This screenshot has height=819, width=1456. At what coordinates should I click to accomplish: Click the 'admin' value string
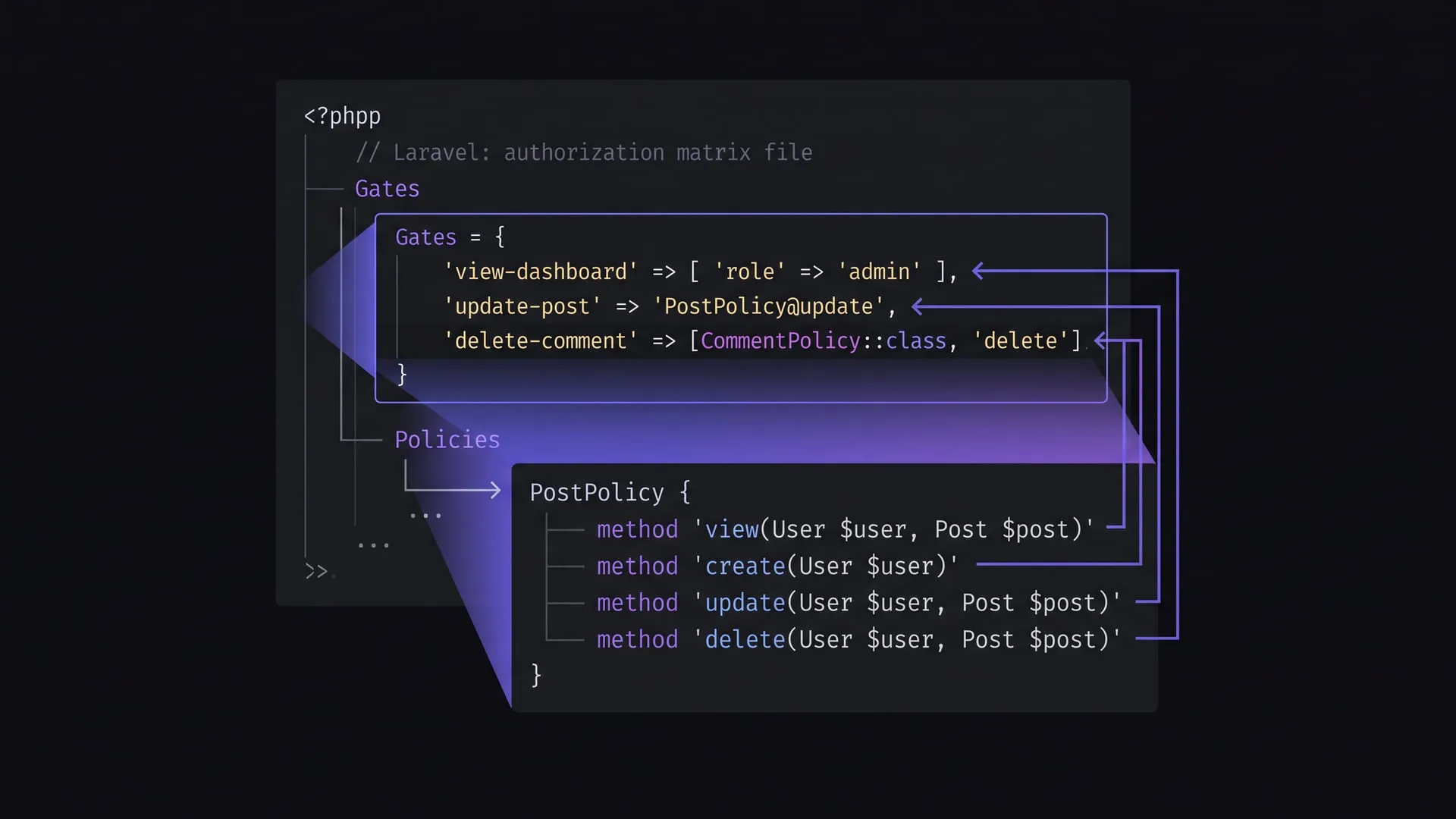point(879,271)
